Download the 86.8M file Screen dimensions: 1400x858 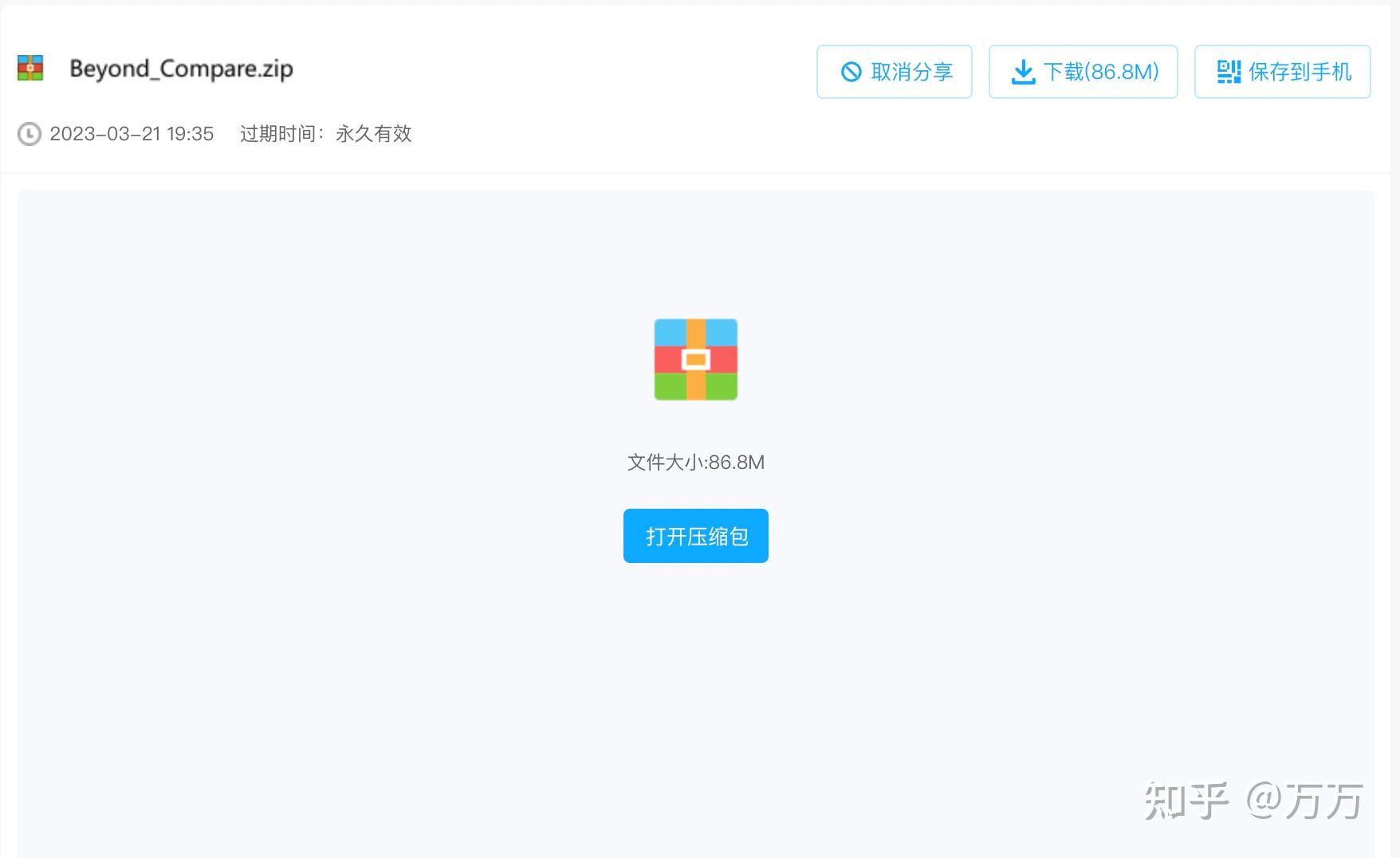[x=1083, y=71]
